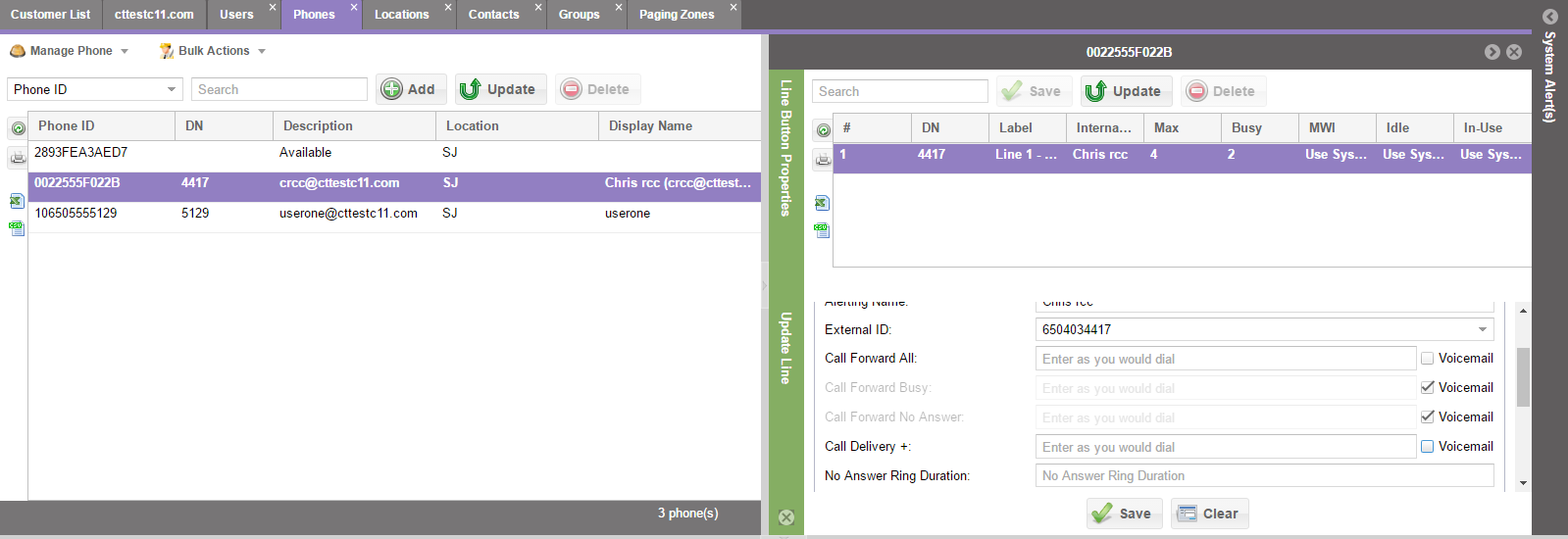The width and height of the screenshot is (1568, 539).
Task: Focus the line buttons Search field
Action: tap(900, 91)
